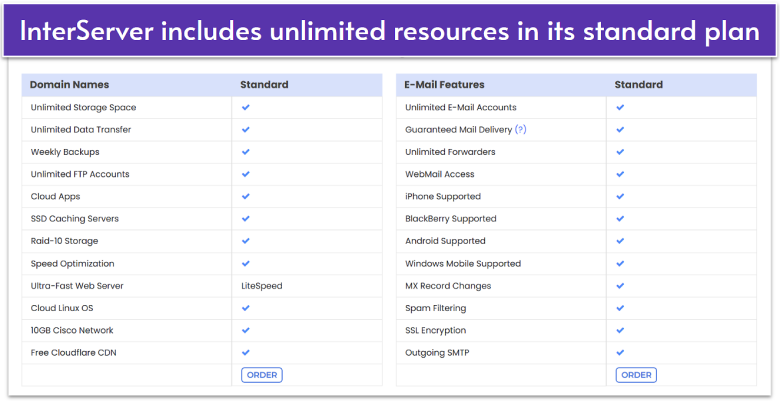Select the Unlimited FTP Accounts label
This screenshot has width=780, height=401.
tap(80, 174)
